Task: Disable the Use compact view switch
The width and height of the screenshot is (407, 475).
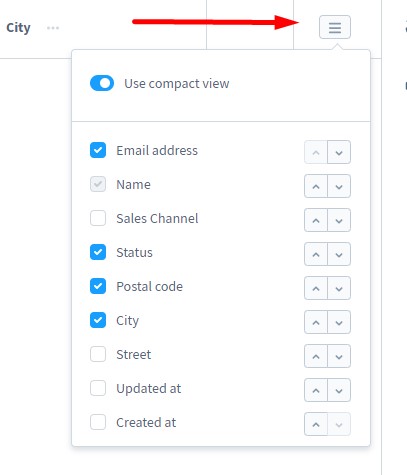Action: 102,83
